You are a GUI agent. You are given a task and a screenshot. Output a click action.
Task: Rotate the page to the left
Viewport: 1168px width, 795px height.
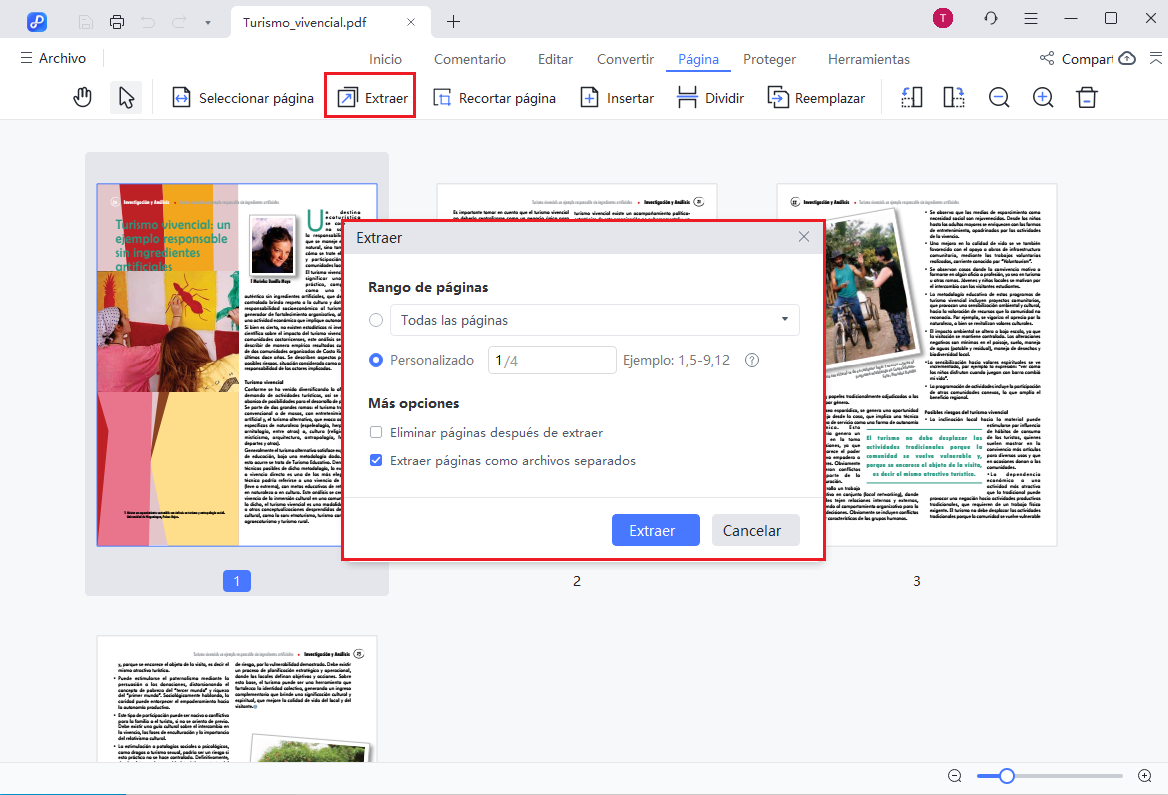[x=911, y=97]
